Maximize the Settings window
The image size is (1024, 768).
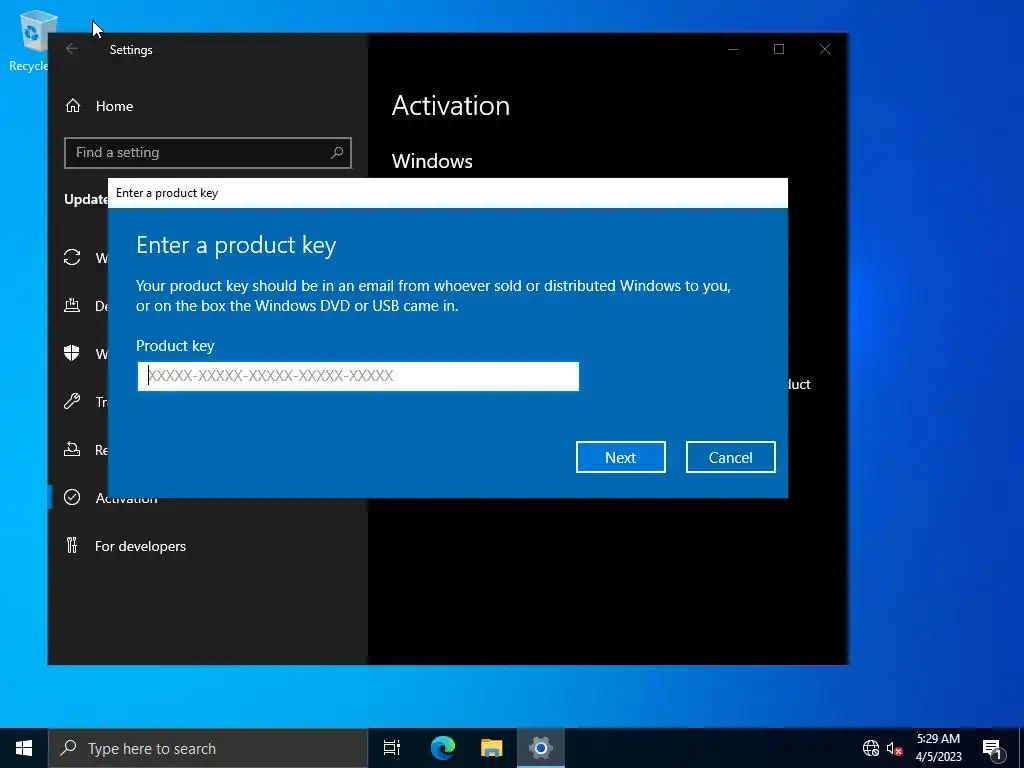pos(778,49)
